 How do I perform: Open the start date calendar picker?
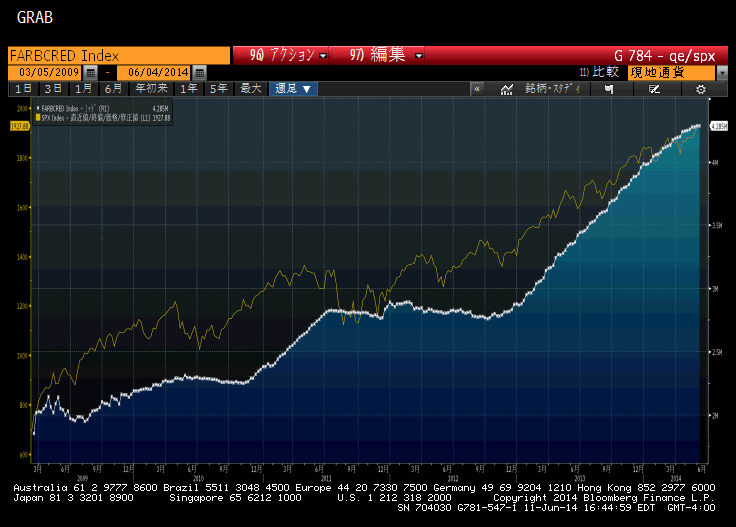coord(91,73)
